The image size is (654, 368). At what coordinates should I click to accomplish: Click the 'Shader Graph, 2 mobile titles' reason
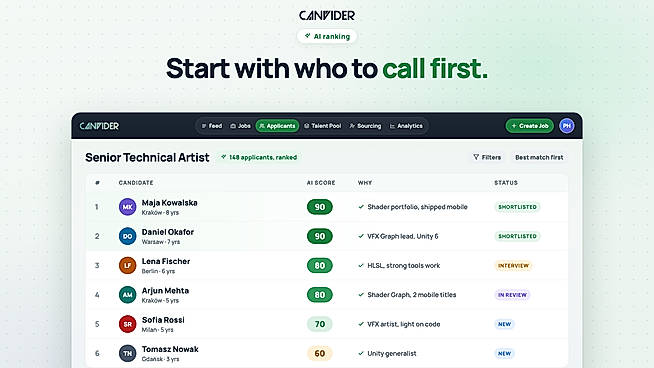click(x=411, y=295)
